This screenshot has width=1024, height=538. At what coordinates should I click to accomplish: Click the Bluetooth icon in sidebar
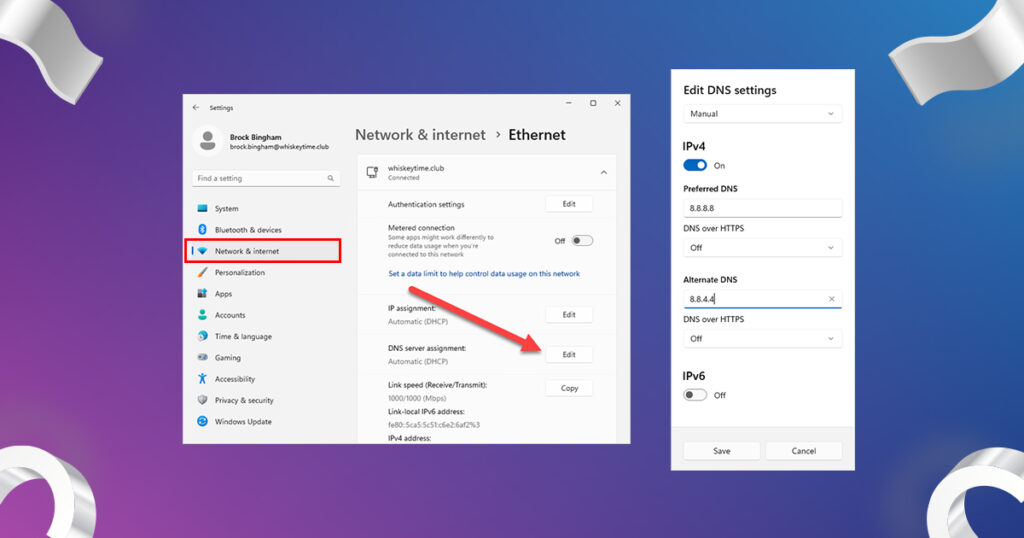pyautogui.click(x=202, y=230)
